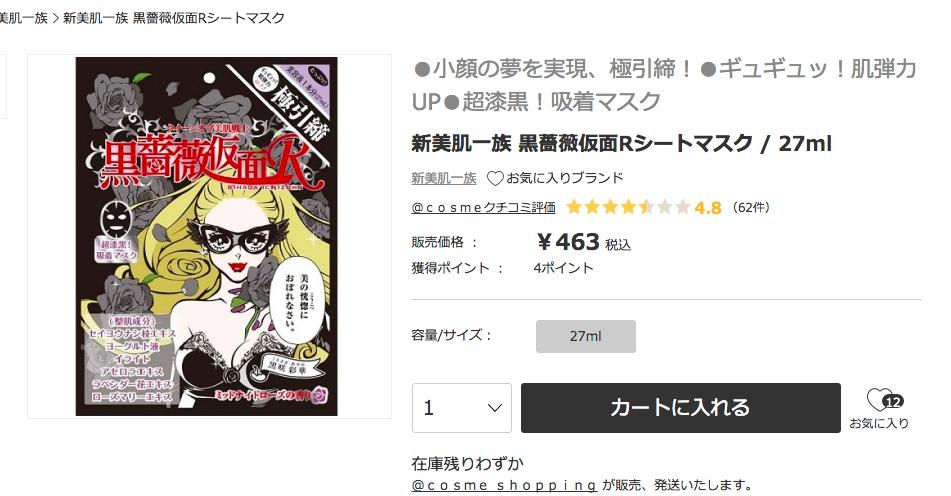Open the (62件) review count
The image size is (951, 496).
point(751,207)
